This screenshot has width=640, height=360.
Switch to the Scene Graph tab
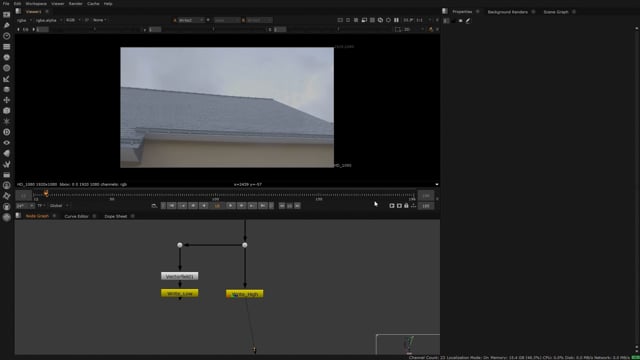(556, 12)
